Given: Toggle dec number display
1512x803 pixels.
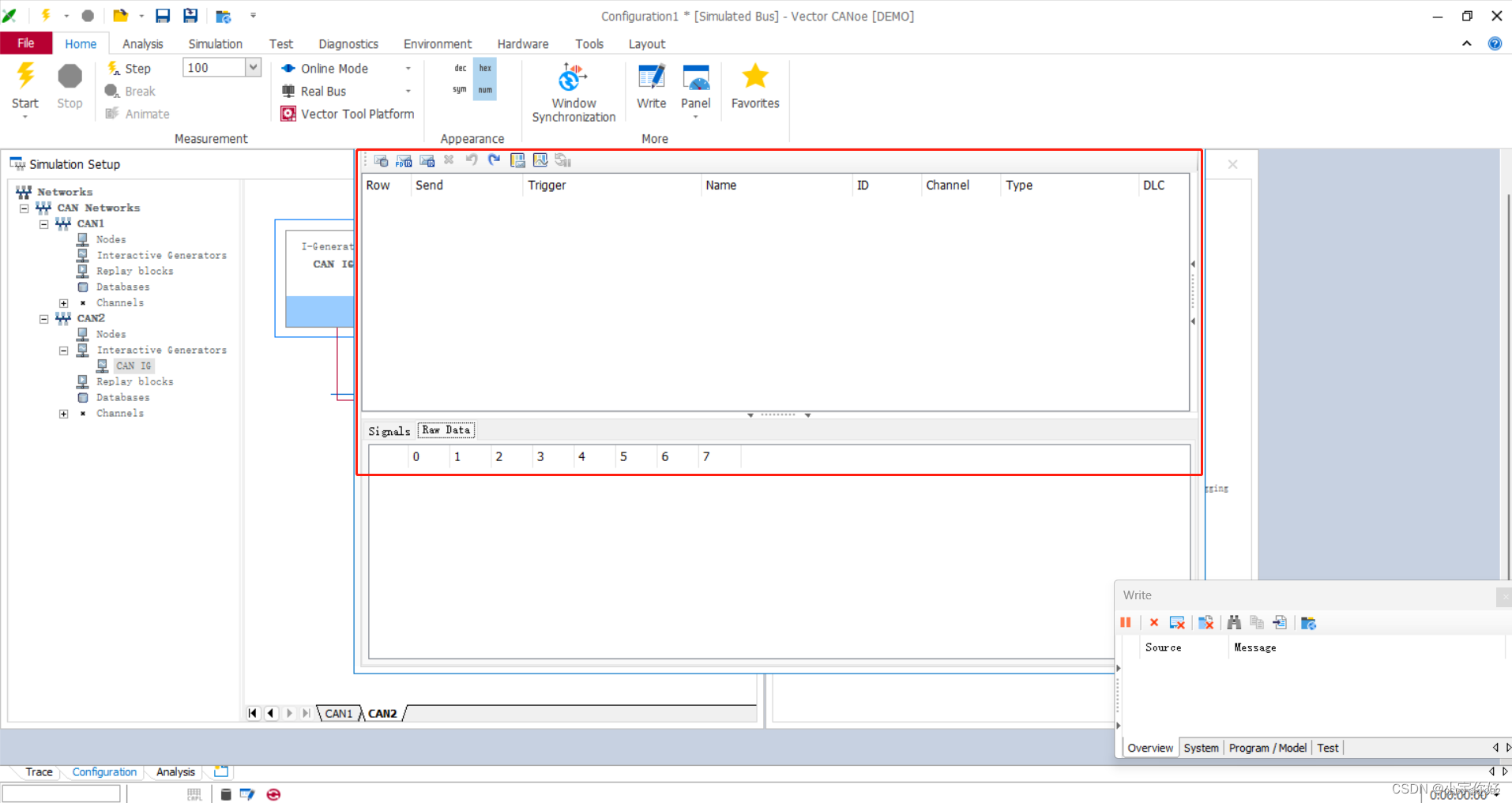Looking at the screenshot, I should click(461, 68).
